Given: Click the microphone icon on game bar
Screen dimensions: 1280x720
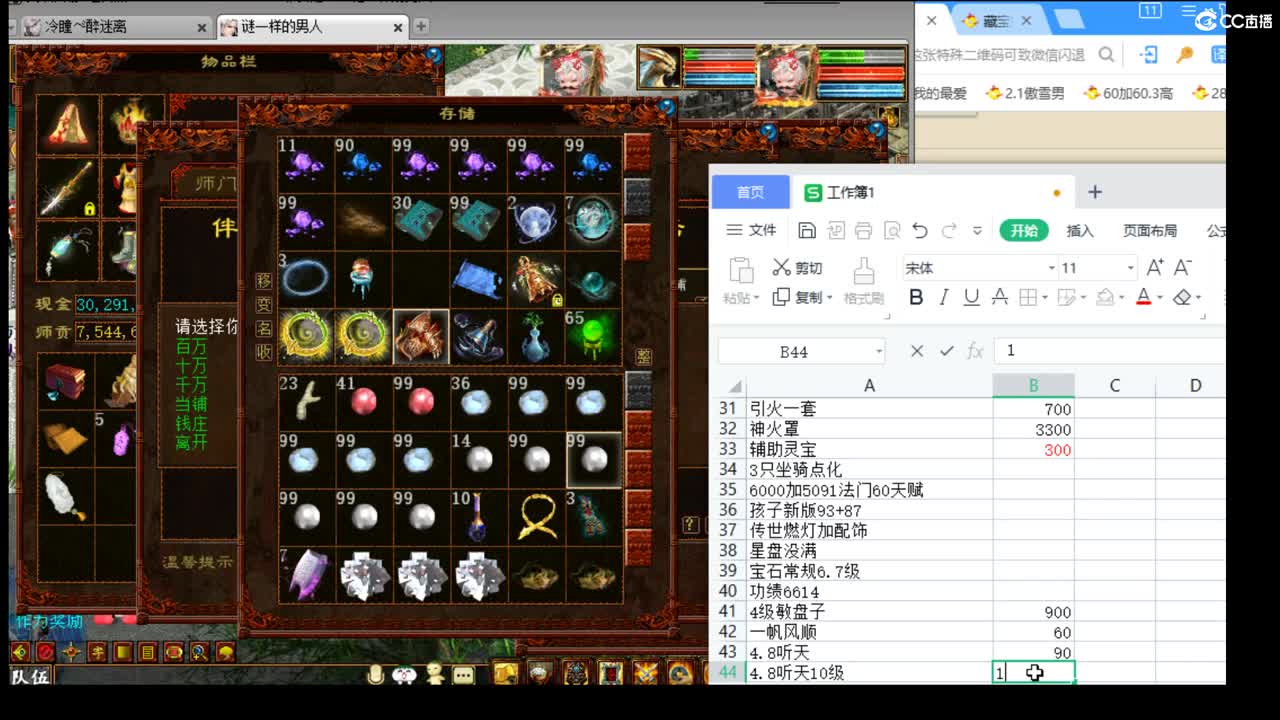Looking at the screenshot, I should coord(376,674).
